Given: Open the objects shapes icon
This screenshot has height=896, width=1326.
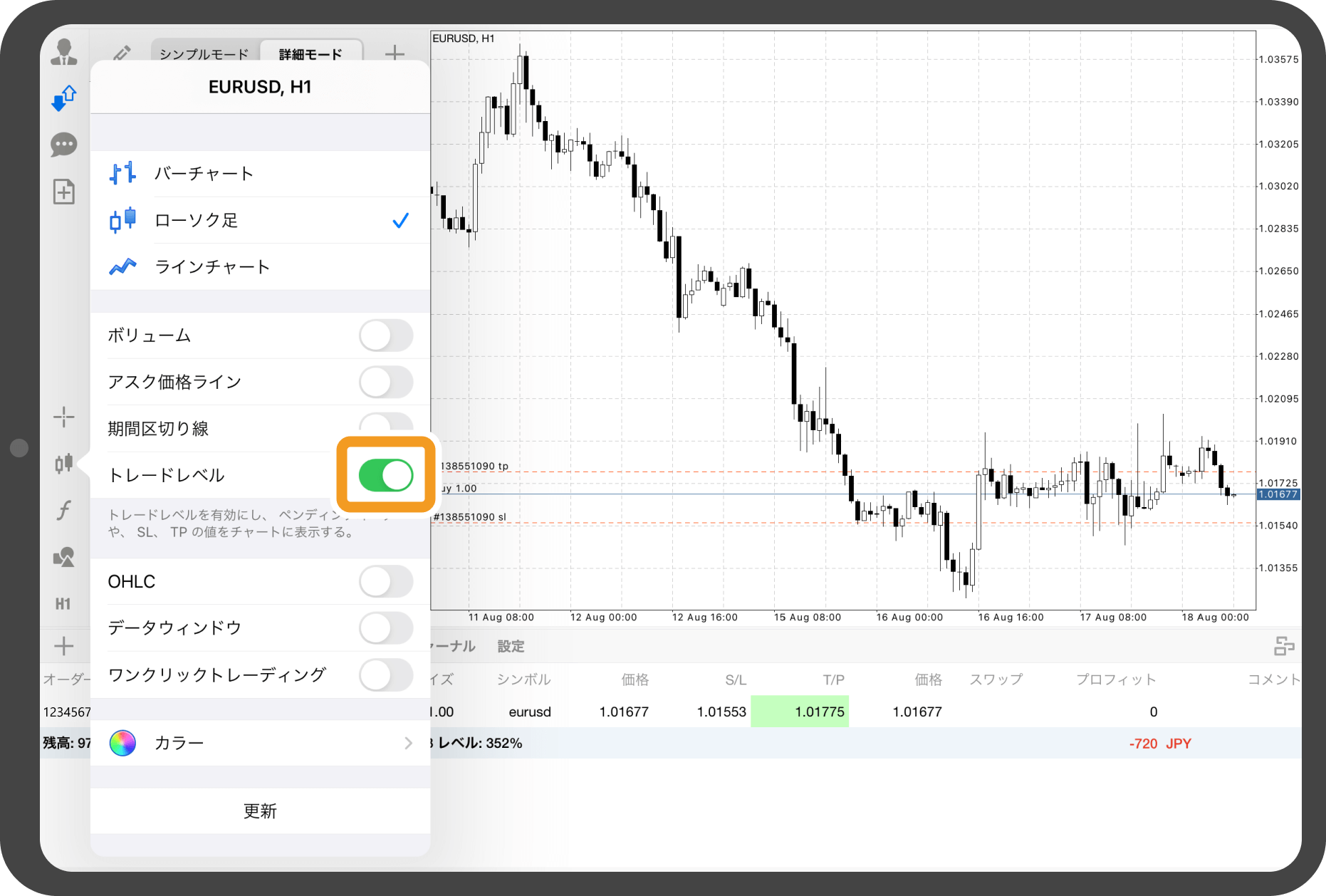Looking at the screenshot, I should (64, 557).
